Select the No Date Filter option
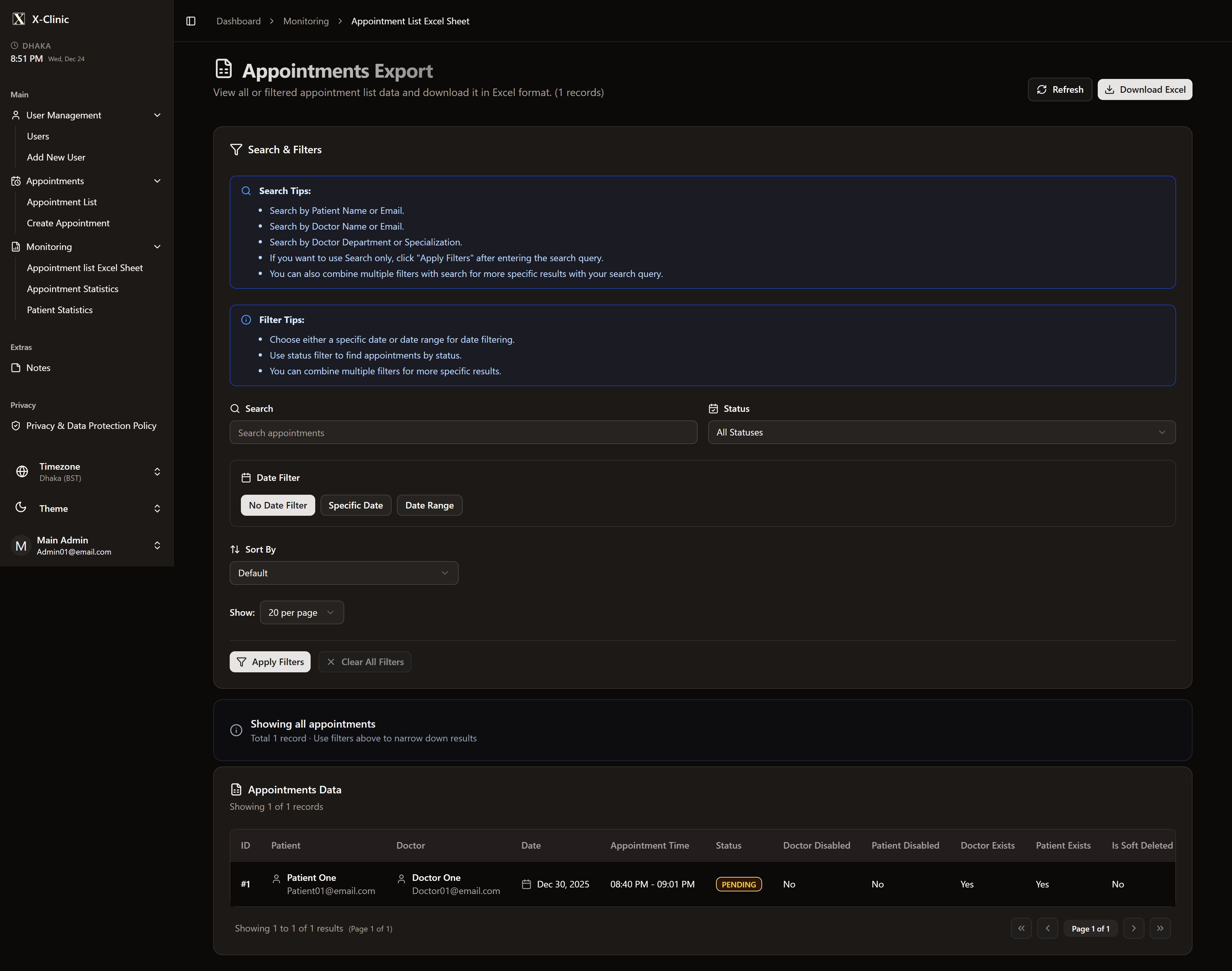 tap(278, 505)
